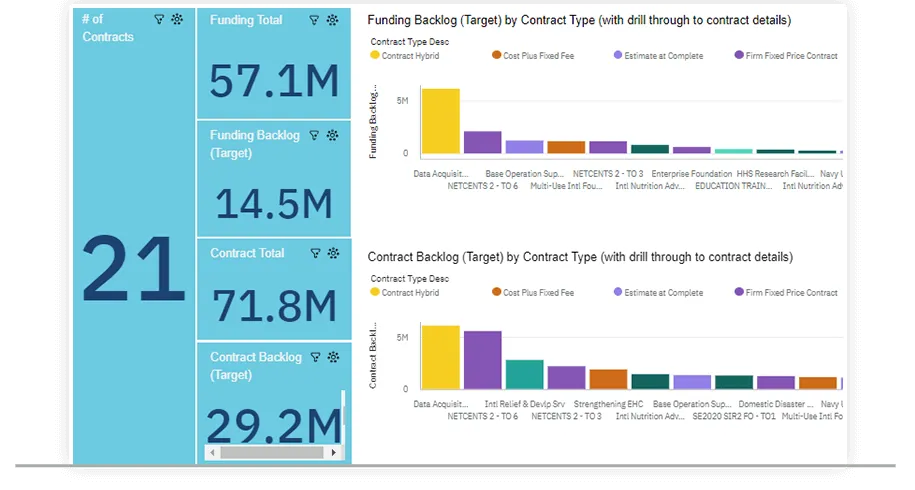Click purple NETCENTS 2 - TO 3 bar in Contract Backlog chart

tap(566, 377)
